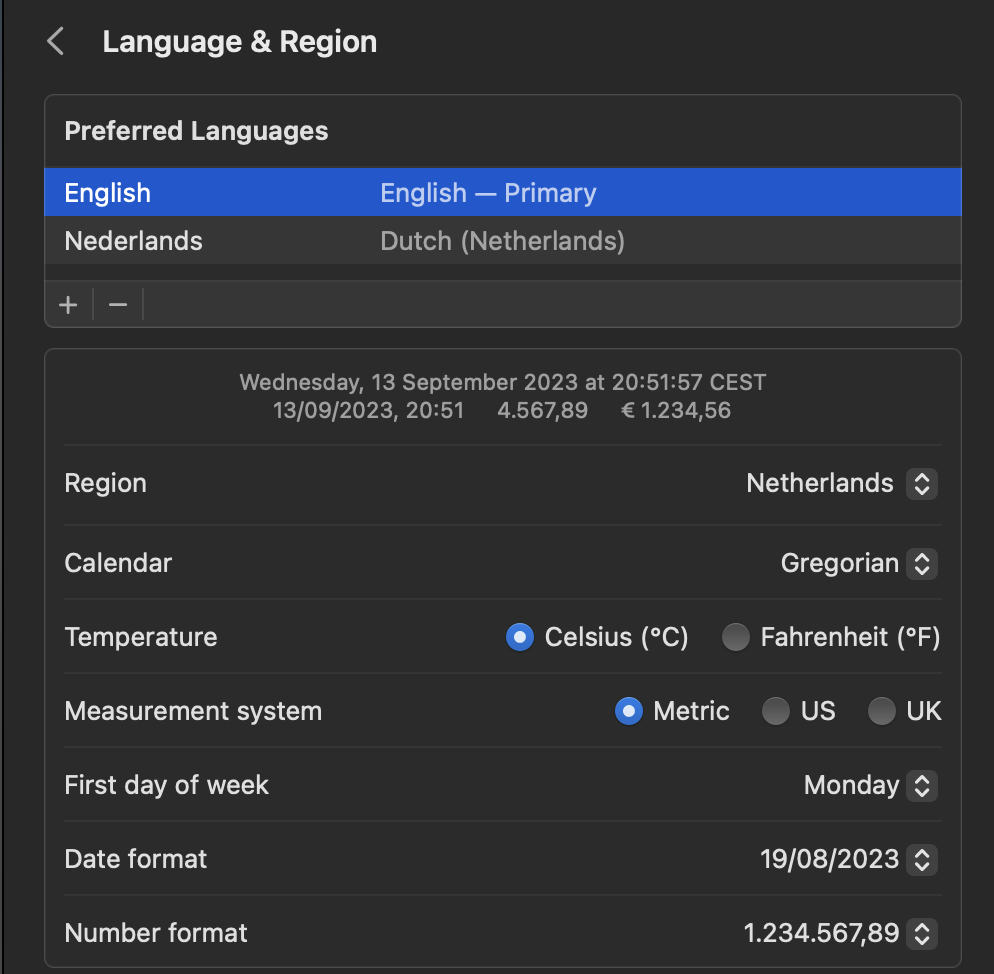Open the First day of week arrows icon
Screen dimensions: 994x974
[922, 786]
